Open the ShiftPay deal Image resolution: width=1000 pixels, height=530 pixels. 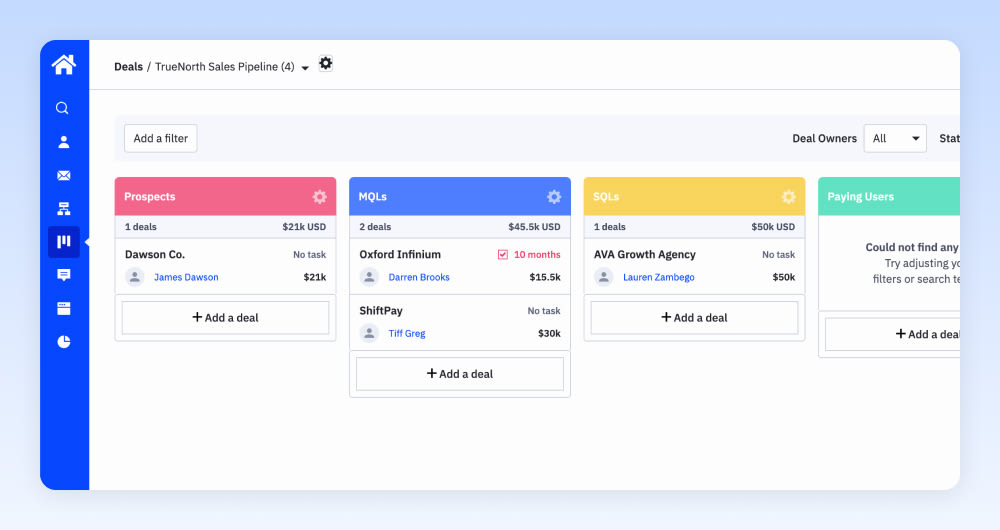tap(381, 311)
